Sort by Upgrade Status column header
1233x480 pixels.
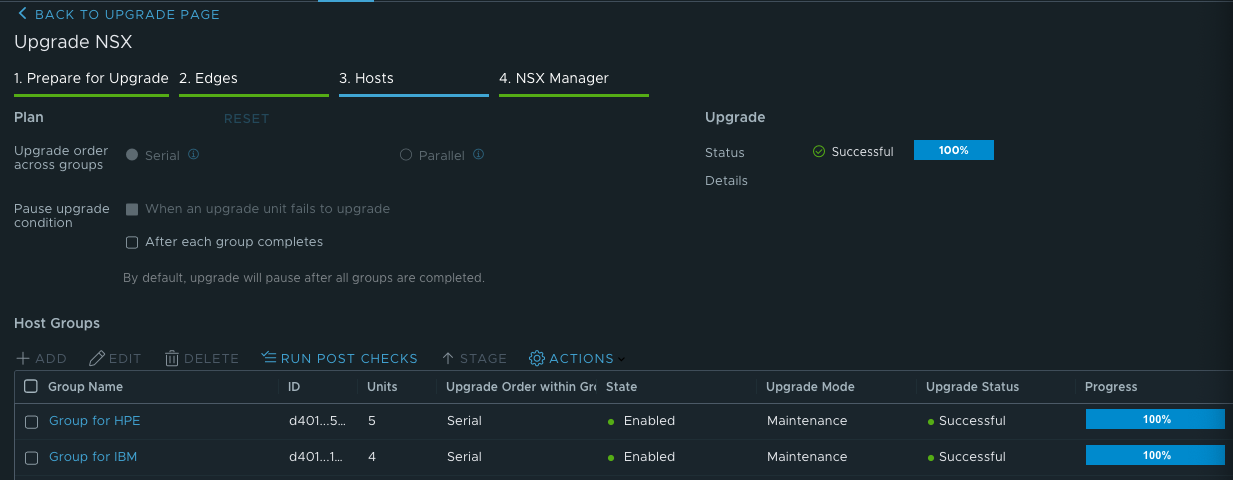(x=973, y=387)
